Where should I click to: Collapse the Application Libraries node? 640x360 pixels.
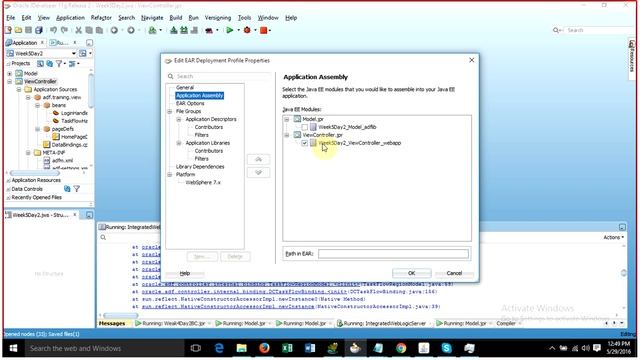(179, 143)
